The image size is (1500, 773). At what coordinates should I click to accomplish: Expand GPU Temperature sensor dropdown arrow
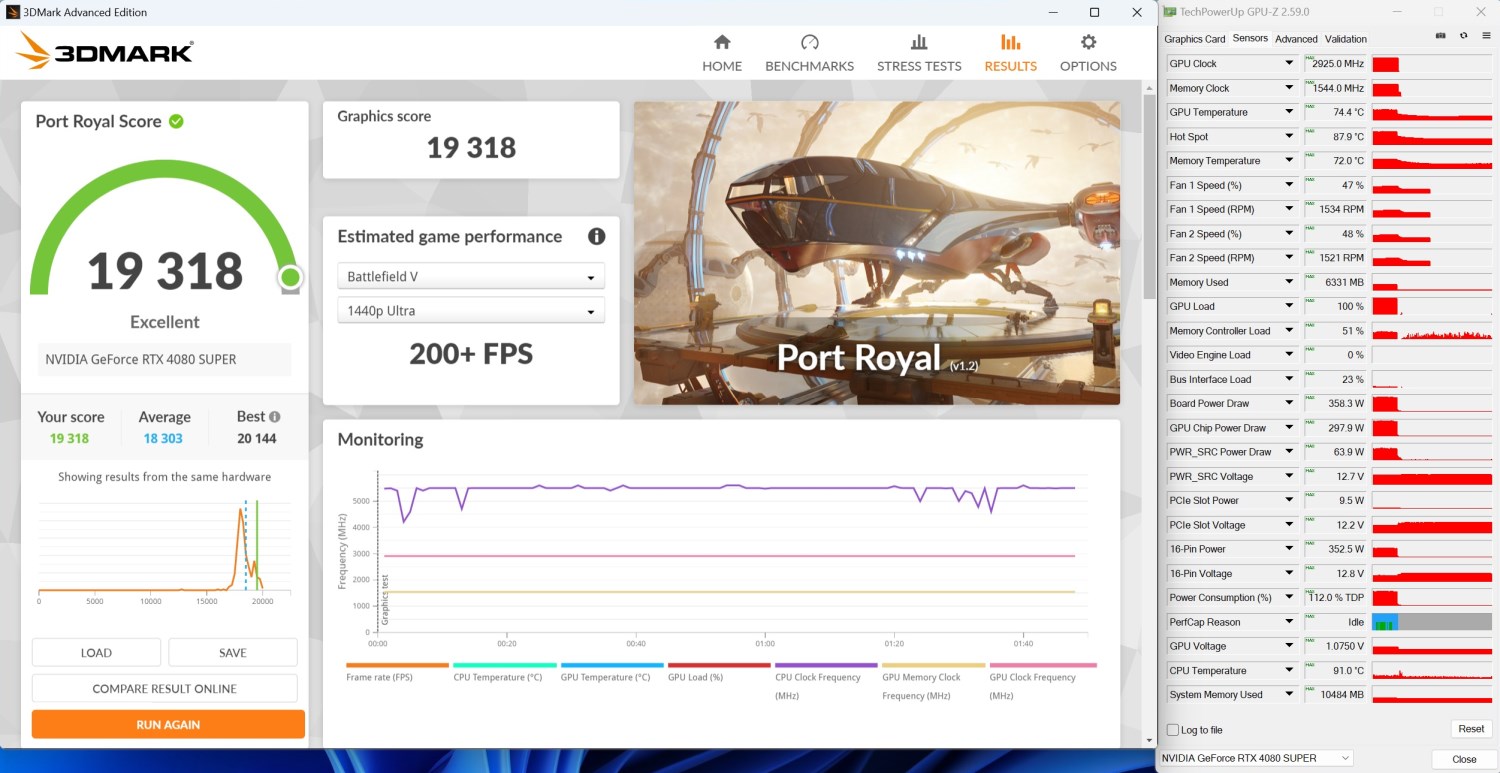[1289, 112]
